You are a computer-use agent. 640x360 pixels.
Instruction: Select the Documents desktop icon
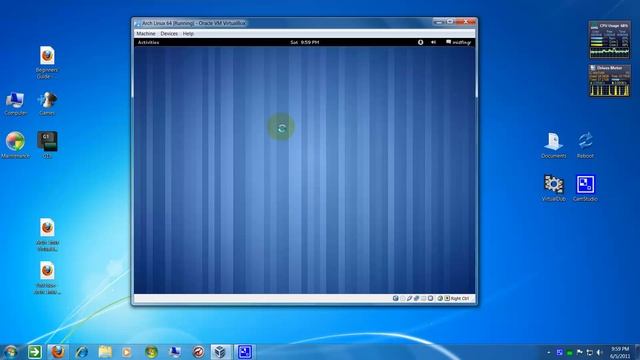pos(553,145)
